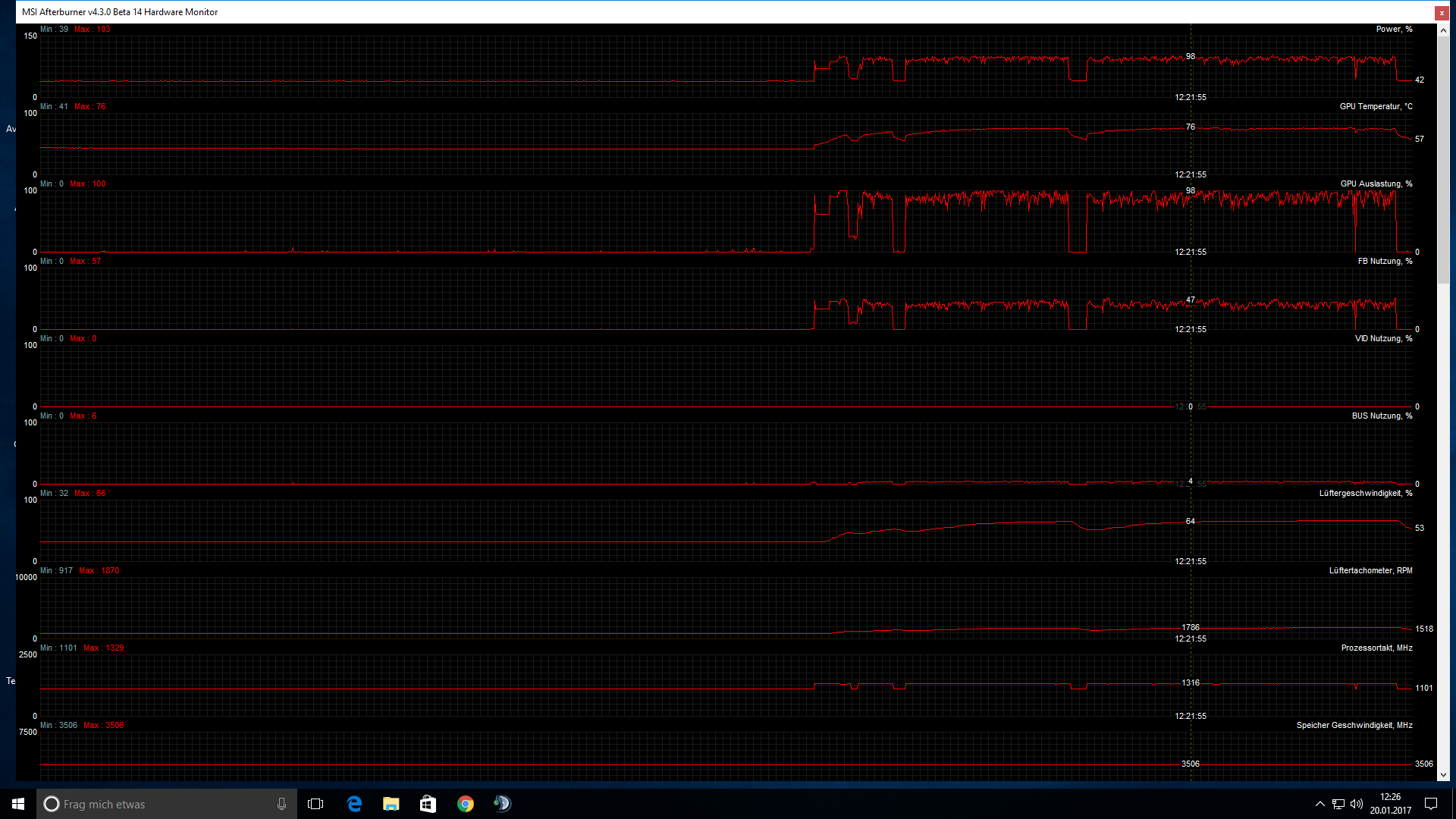Click the Speicher 'Min : 3506' value
The width and height of the screenshot is (1456, 819).
(x=59, y=725)
